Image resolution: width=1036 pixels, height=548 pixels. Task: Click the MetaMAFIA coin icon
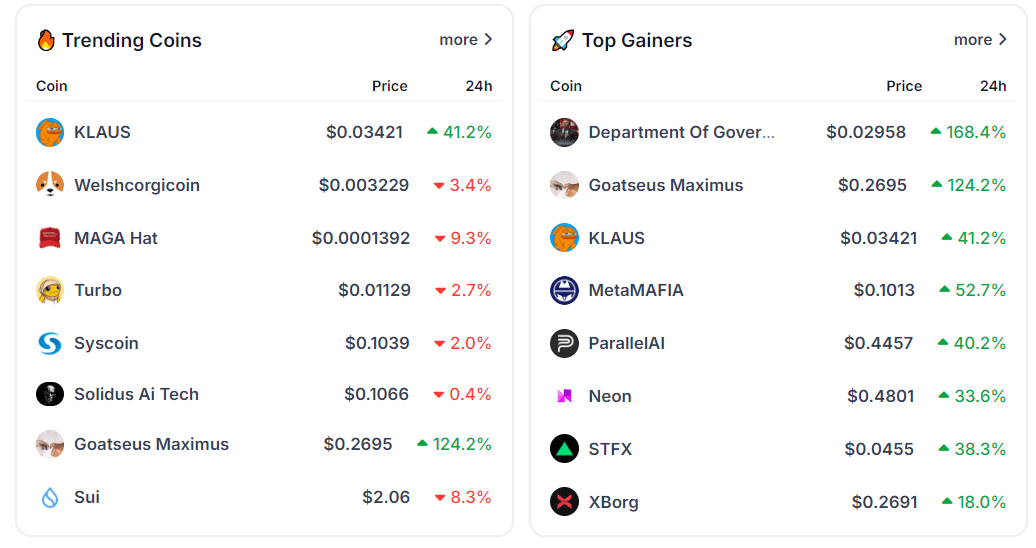564,290
